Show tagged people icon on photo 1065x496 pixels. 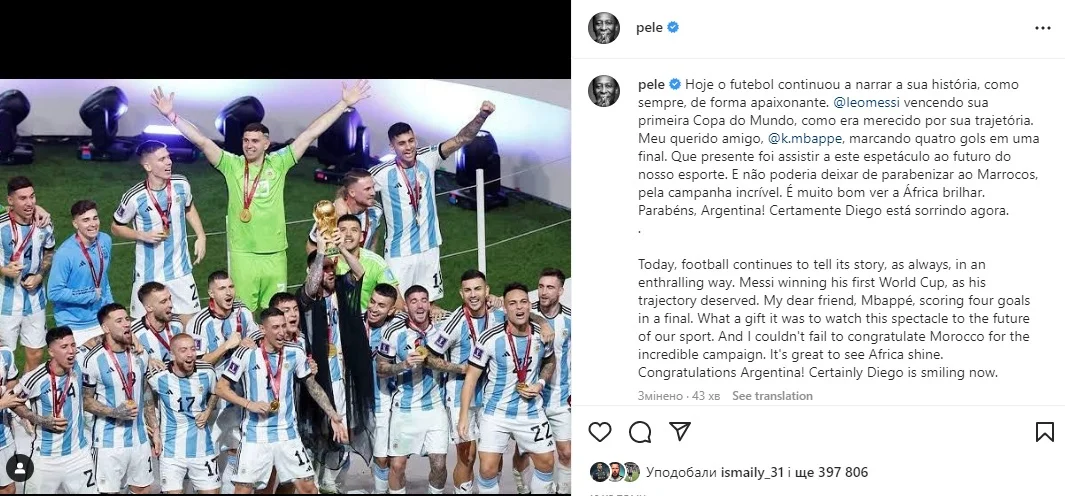[20, 467]
